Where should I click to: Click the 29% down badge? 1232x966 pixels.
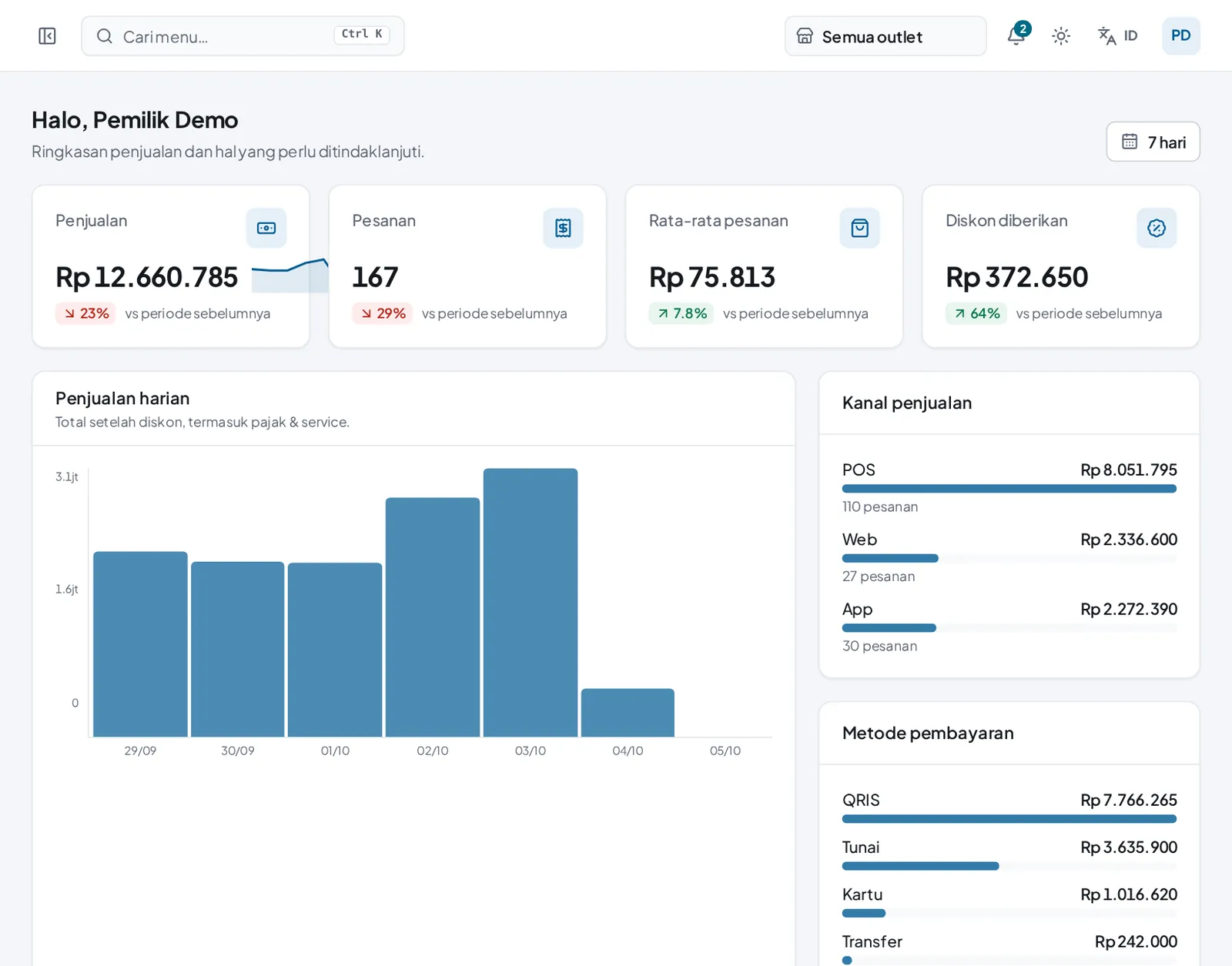(382, 313)
